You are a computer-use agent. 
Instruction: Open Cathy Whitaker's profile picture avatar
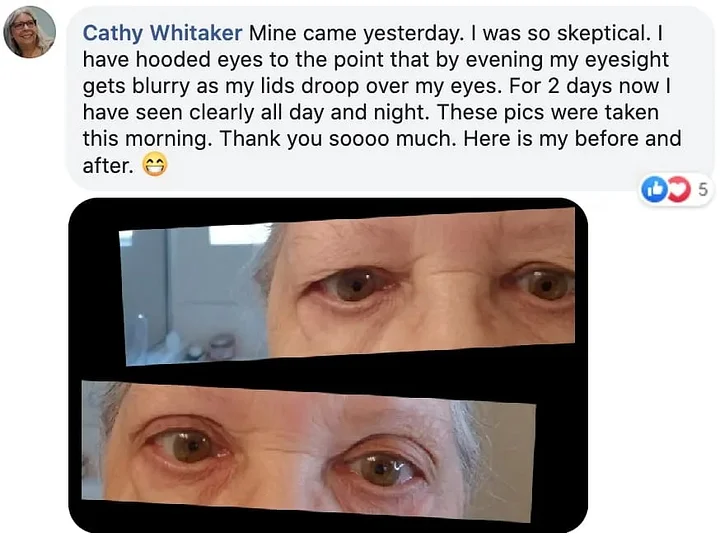click(x=29, y=32)
